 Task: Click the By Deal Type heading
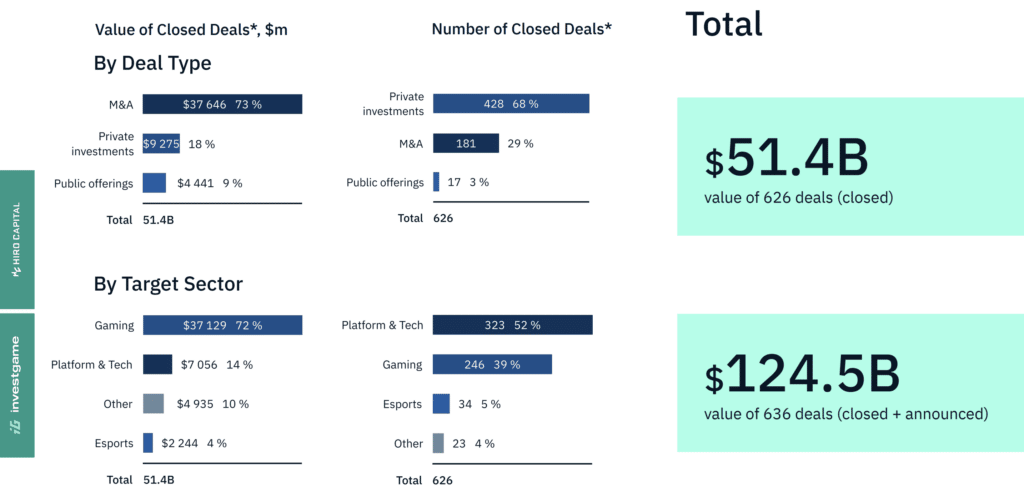(152, 64)
